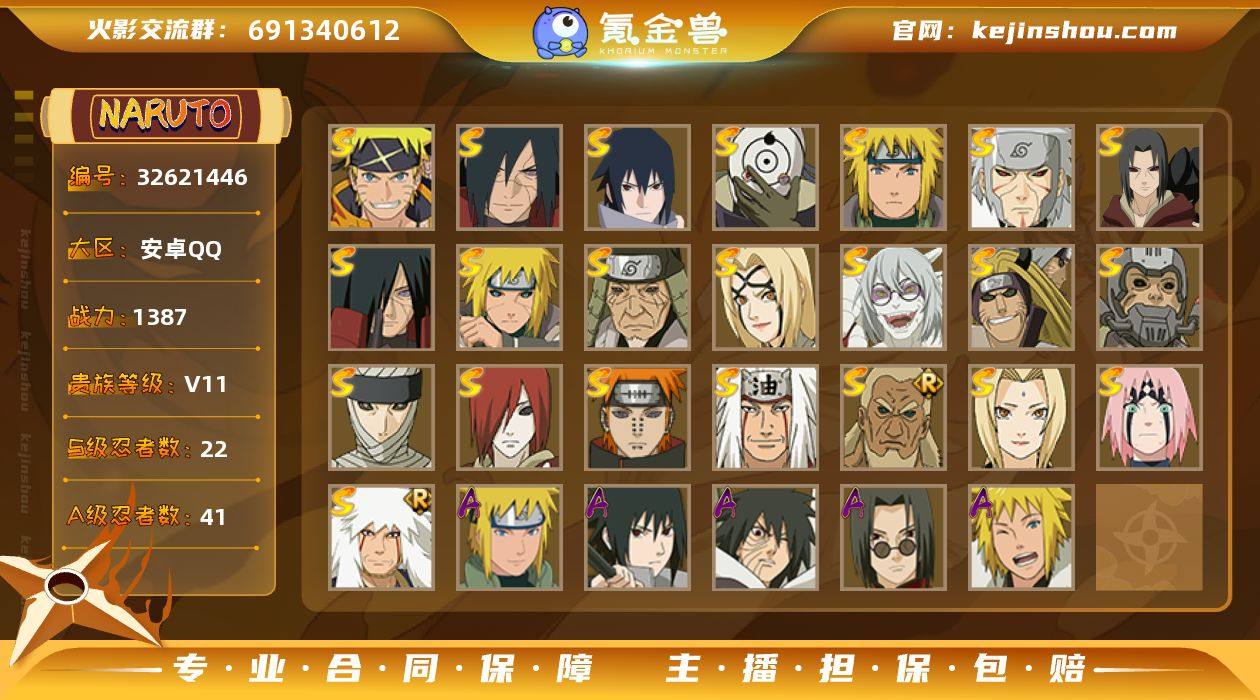The height and width of the screenshot is (700, 1260).
Task: Pick the Jiraiya portrait with 油 headband
Action: pyautogui.click(x=766, y=418)
